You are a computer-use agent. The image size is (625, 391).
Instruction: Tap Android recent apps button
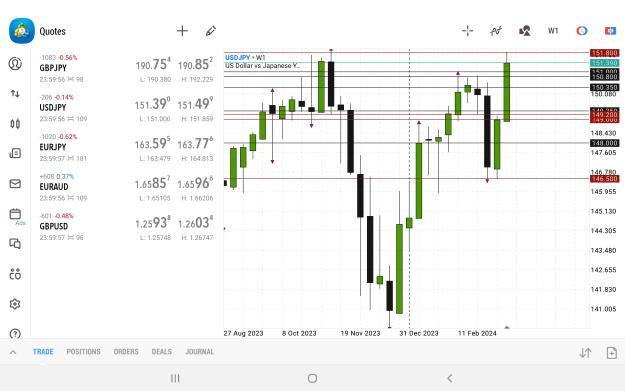tap(175, 378)
